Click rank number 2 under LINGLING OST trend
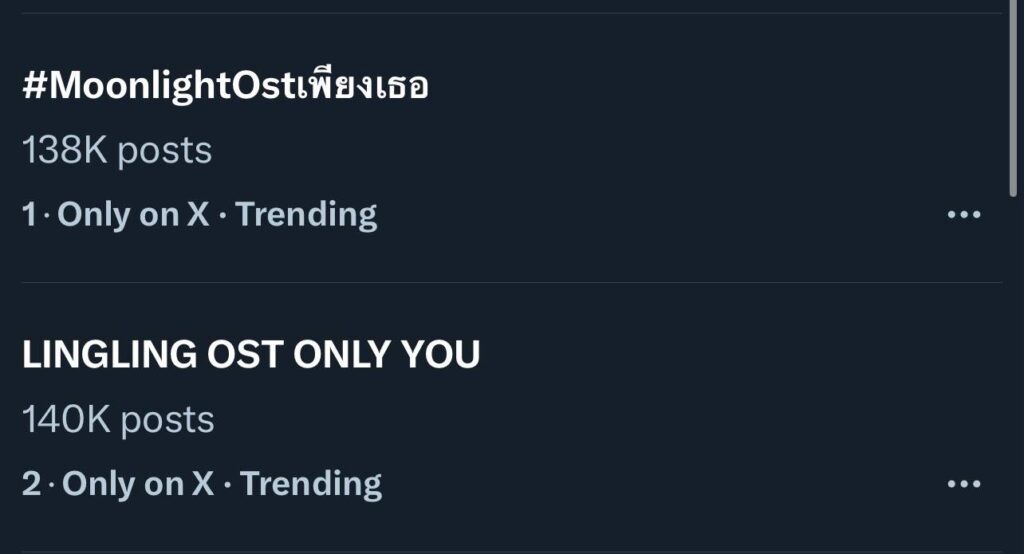Image resolution: width=1024 pixels, height=554 pixels. coord(32,484)
